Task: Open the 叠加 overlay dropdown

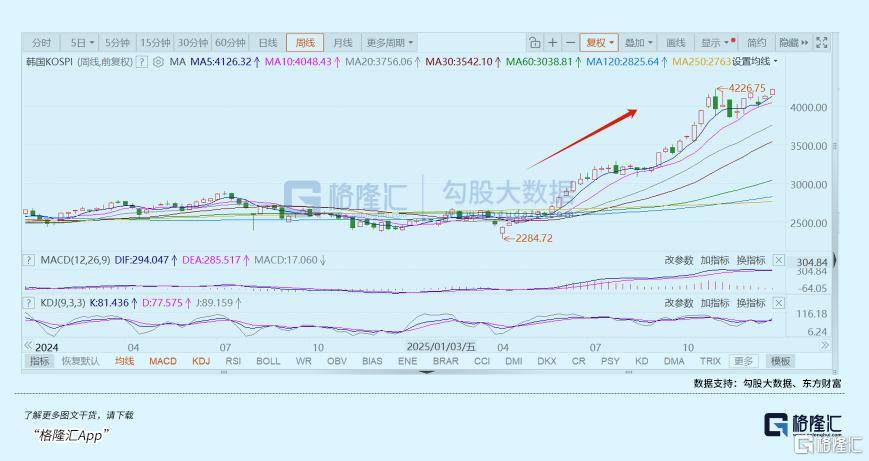Action: pyautogui.click(x=638, y=43)
